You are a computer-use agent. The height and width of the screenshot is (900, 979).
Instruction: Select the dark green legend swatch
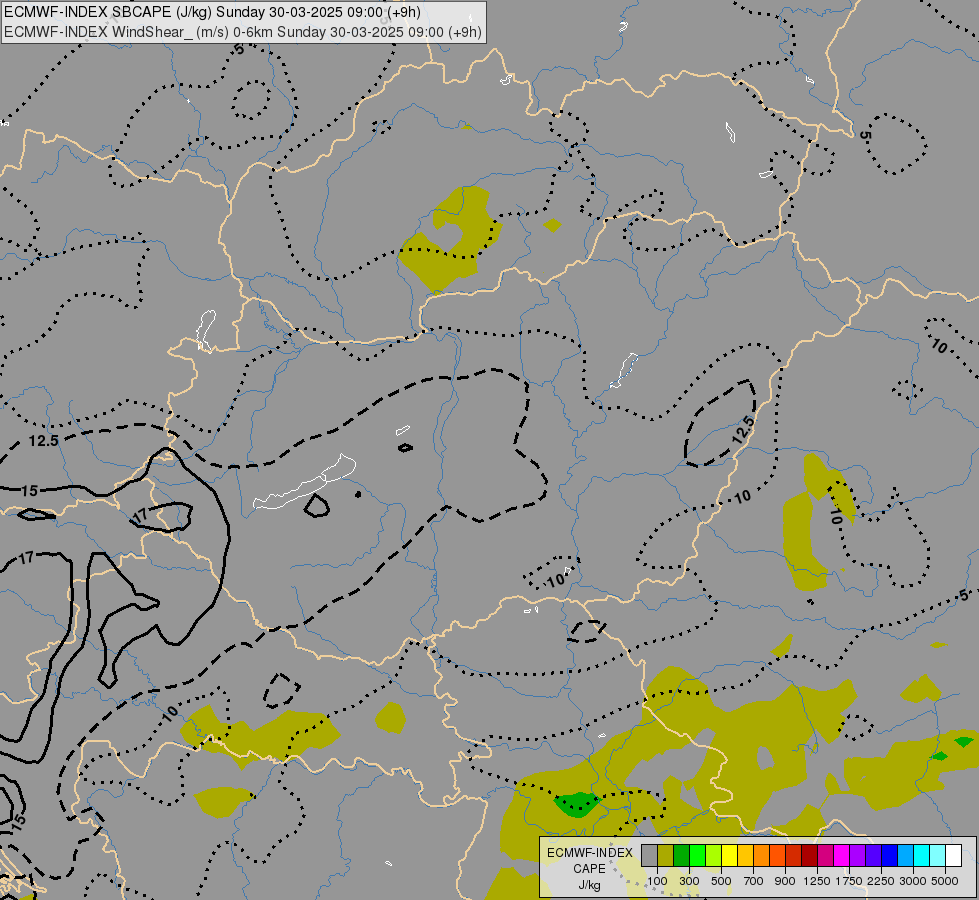pos(682,856)
